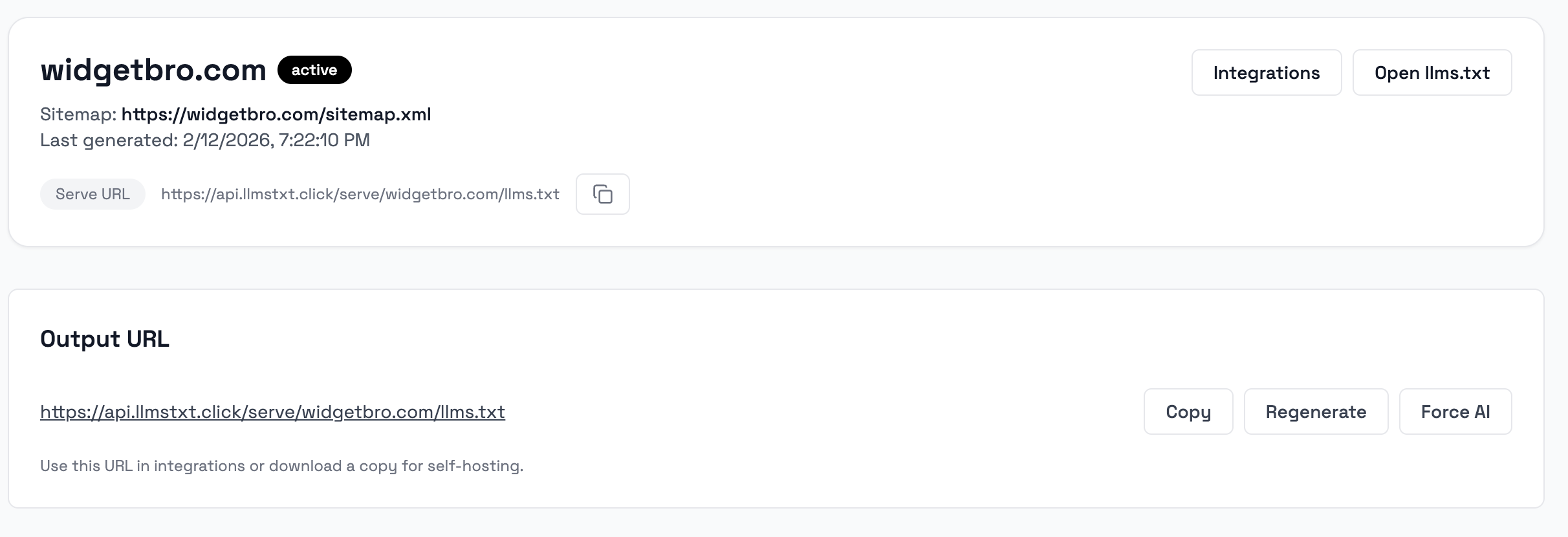Screen dimensions: 1568x537
Task: Click Open llms.txt to view the file
Action: click(1432, 72)
